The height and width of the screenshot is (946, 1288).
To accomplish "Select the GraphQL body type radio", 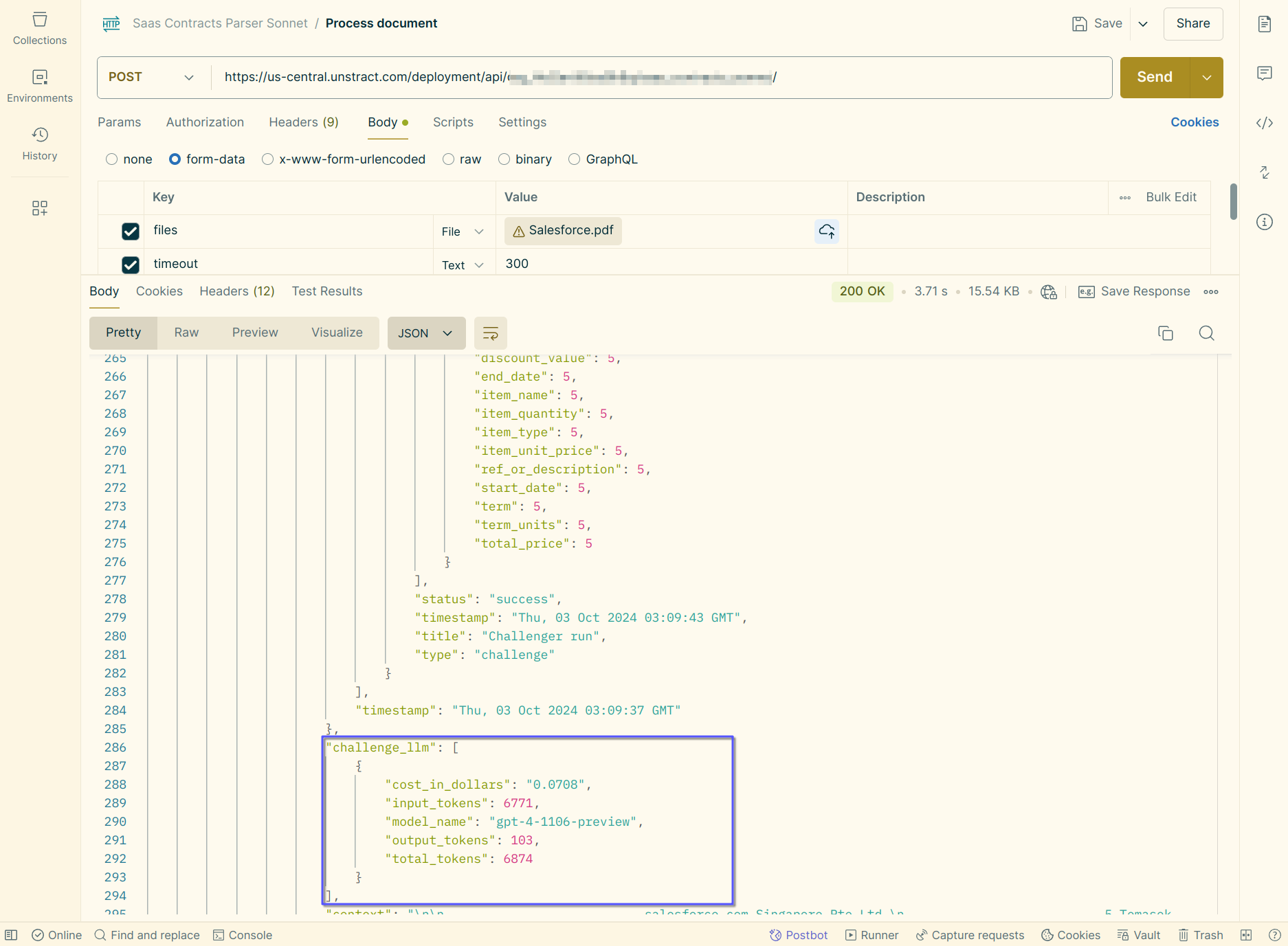I will [574, 159].
